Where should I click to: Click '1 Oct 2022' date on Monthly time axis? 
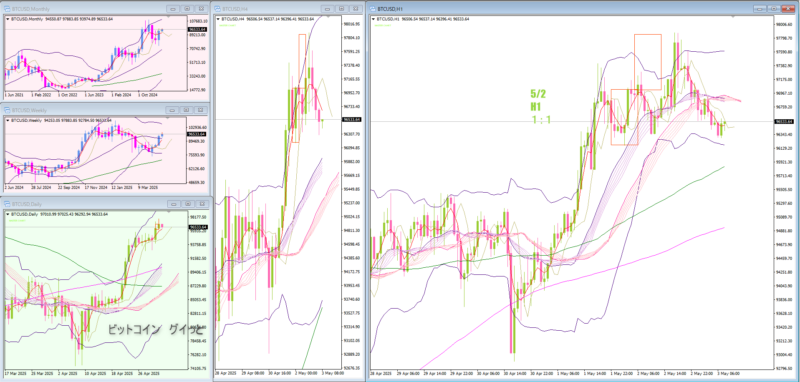click(67, 94)
